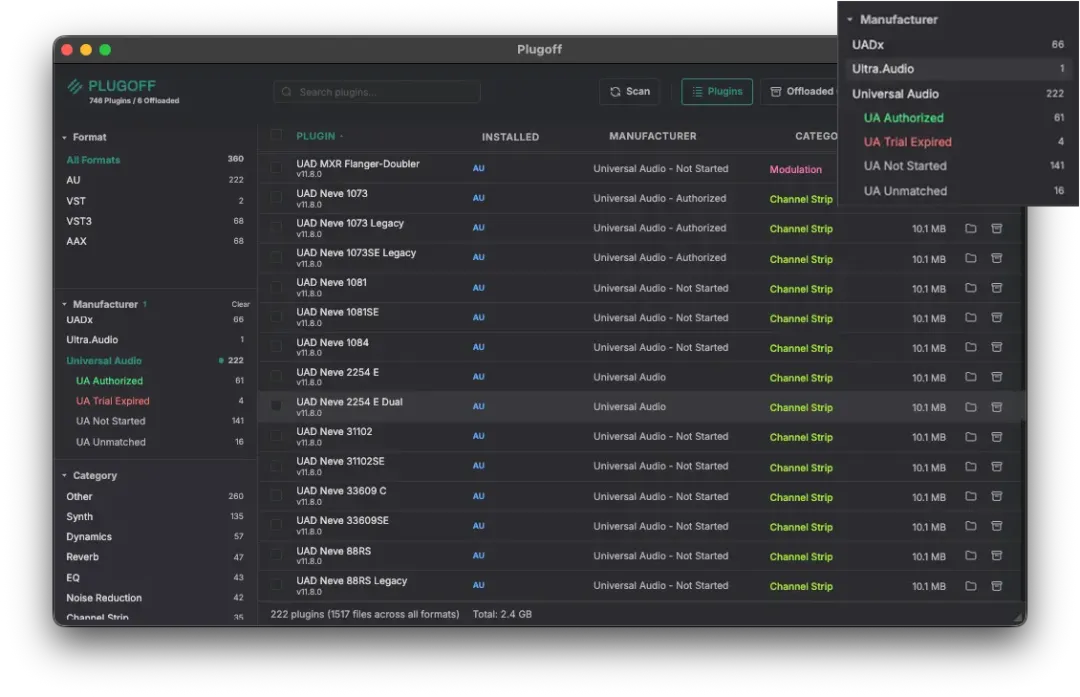Screen dimensions: 1080x697
Task: Open folder for UAD Neve 1073 Legacy
Action: [970, 228]
